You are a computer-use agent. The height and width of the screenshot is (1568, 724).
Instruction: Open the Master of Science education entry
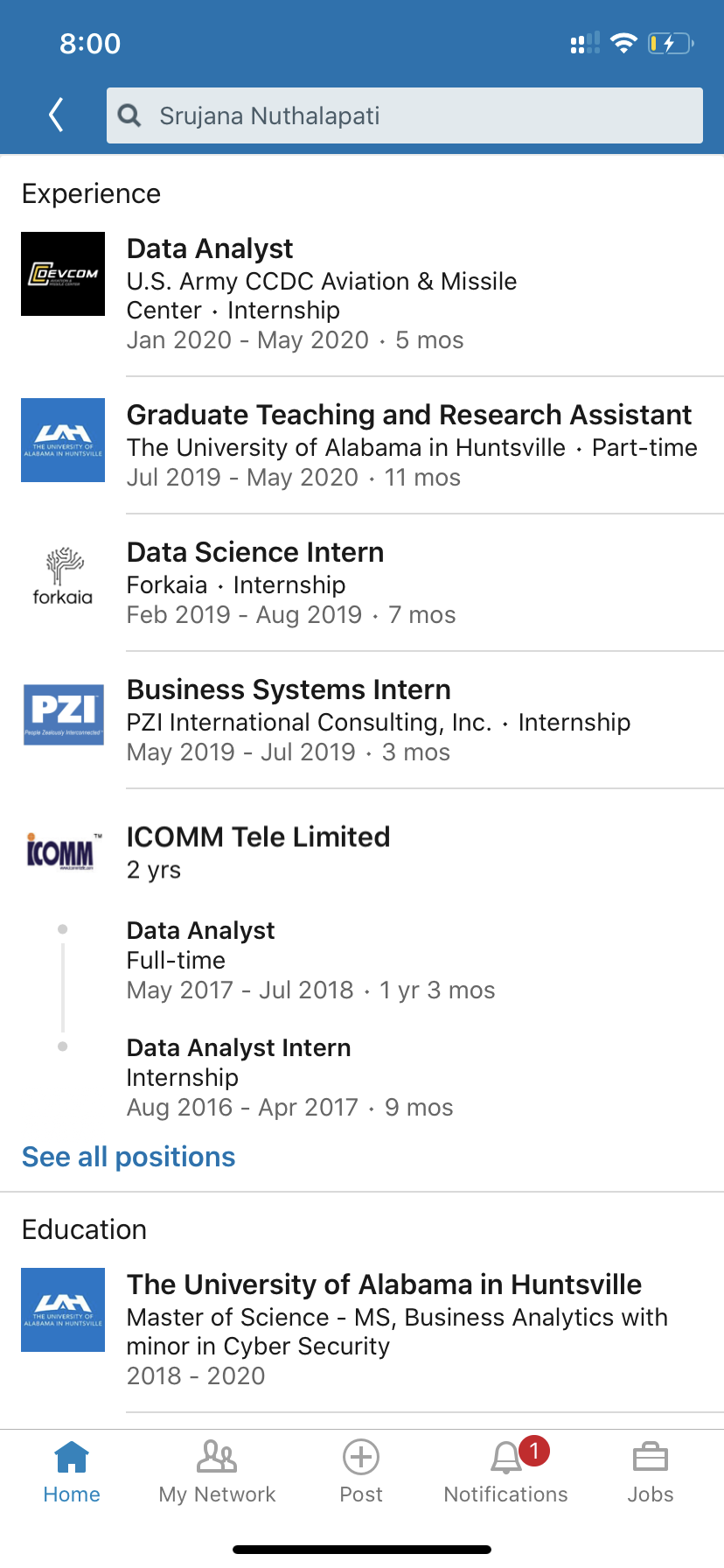point(397,1317)
